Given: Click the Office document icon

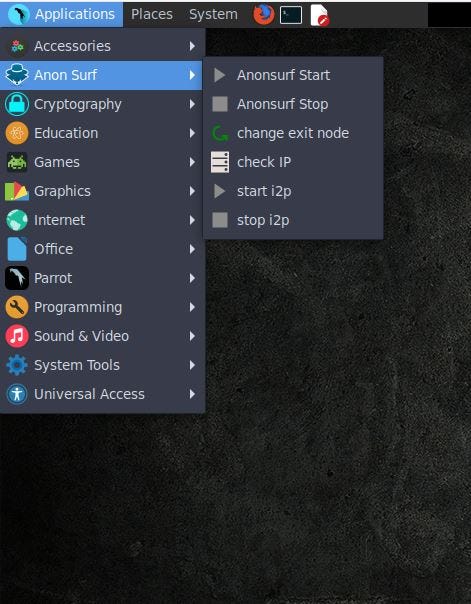Looking at the screenshot, I should tap(17, 249).
